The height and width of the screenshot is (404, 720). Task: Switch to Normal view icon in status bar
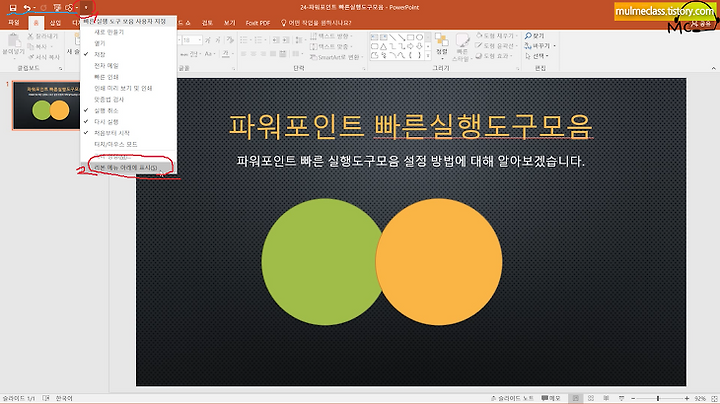click(576, 398)
